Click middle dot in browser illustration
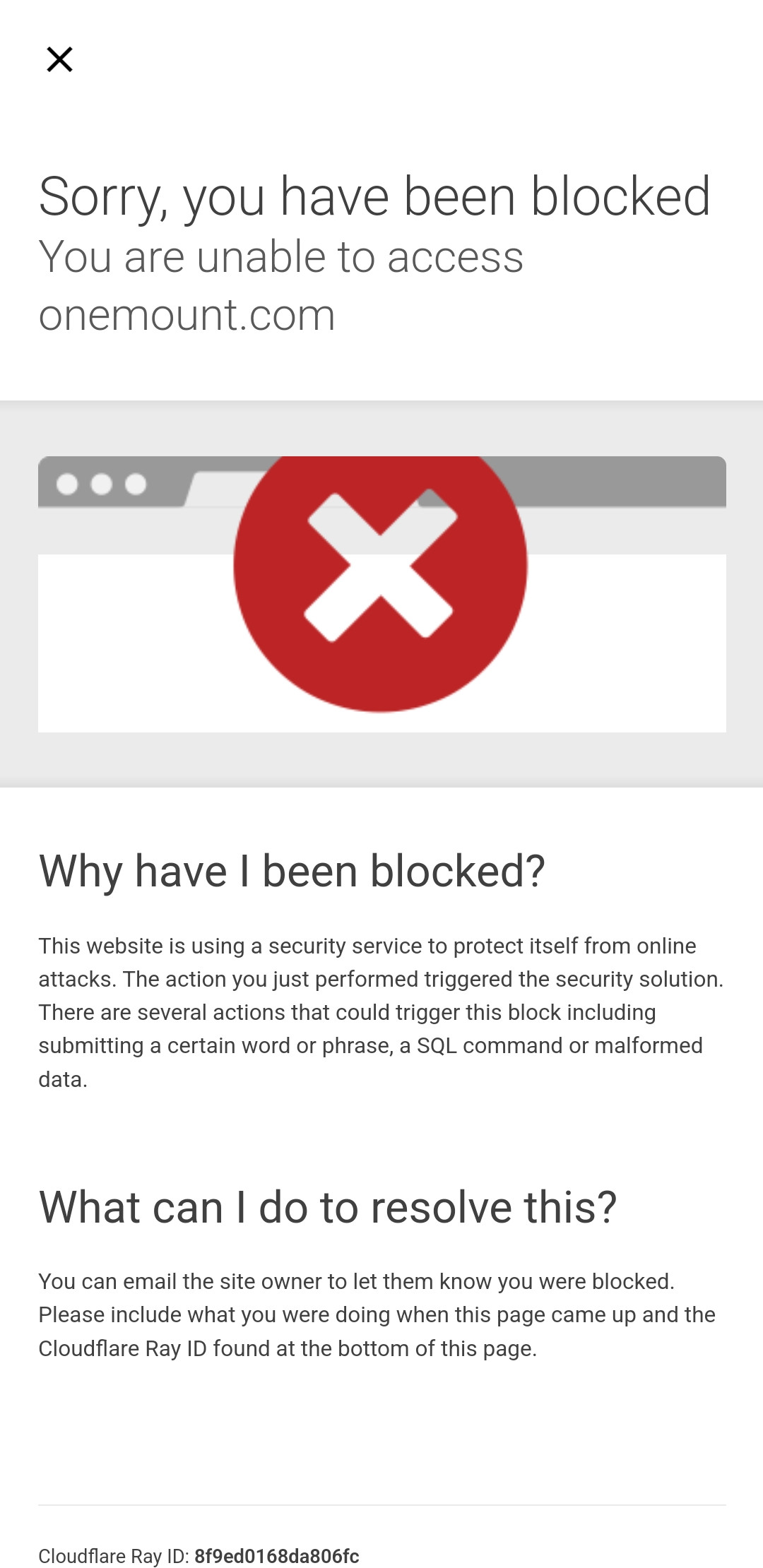Viewport: 763px width, 1568px height. pyautogui.click(x=102, y=484)
